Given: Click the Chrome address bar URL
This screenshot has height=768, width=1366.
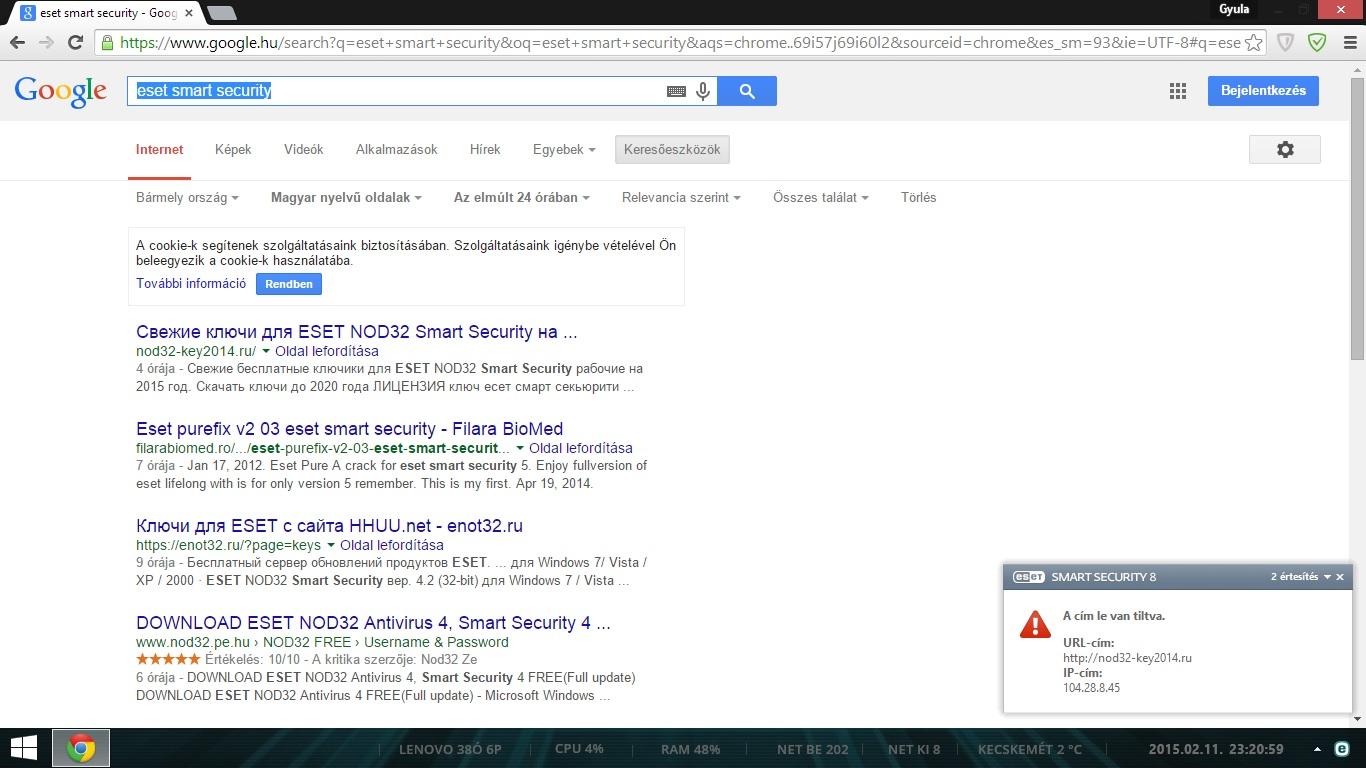Looking at the screenshot, I should (x=680, y=43).
